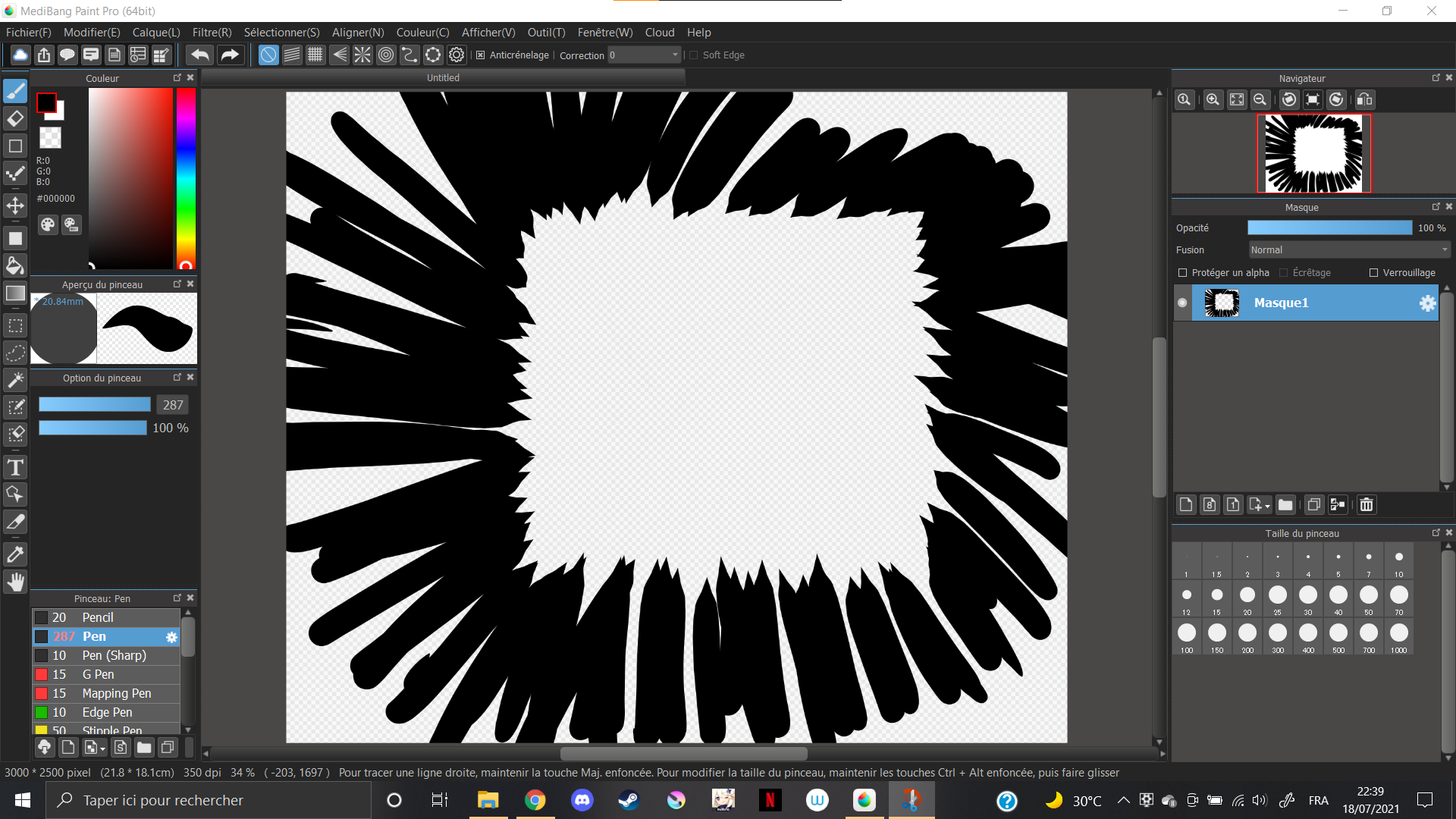Image resolution: width=1456 pixels, height=819 pixels.
Task: Check Protéger un alpha
Action: click(x=1182, y=273)
